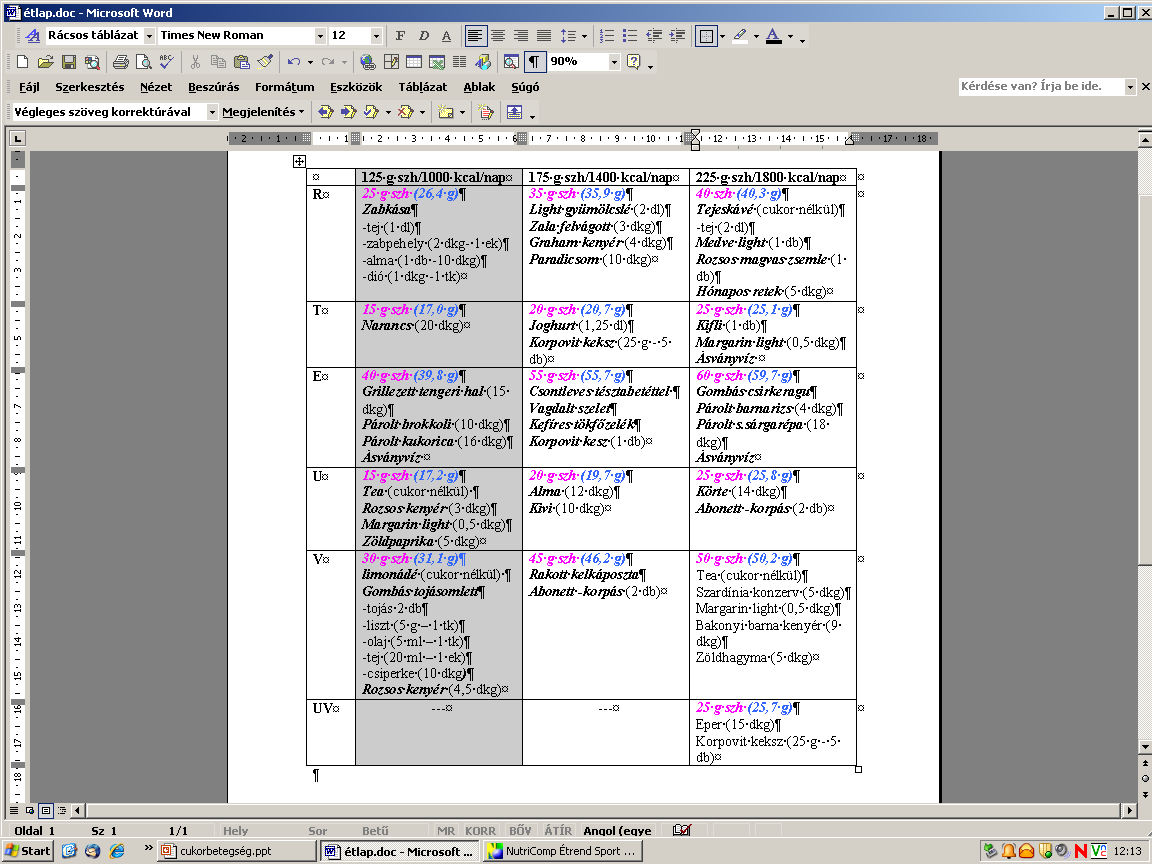
Task: Click the numbered list icon
Action: [607, 35]
